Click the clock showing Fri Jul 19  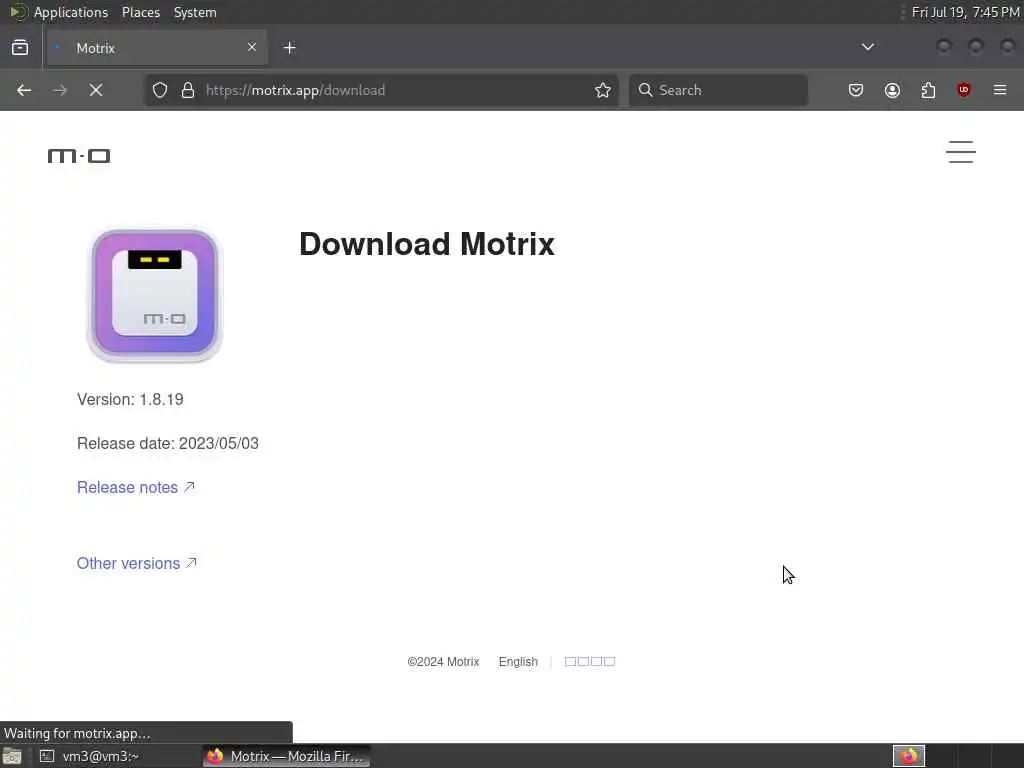965,12
